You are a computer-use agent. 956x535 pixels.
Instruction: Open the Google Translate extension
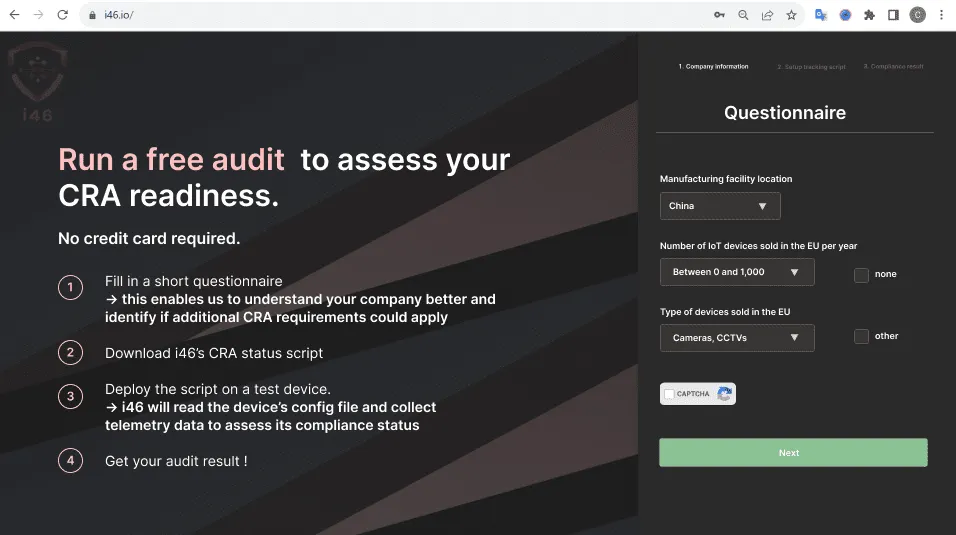pos(821,15)
